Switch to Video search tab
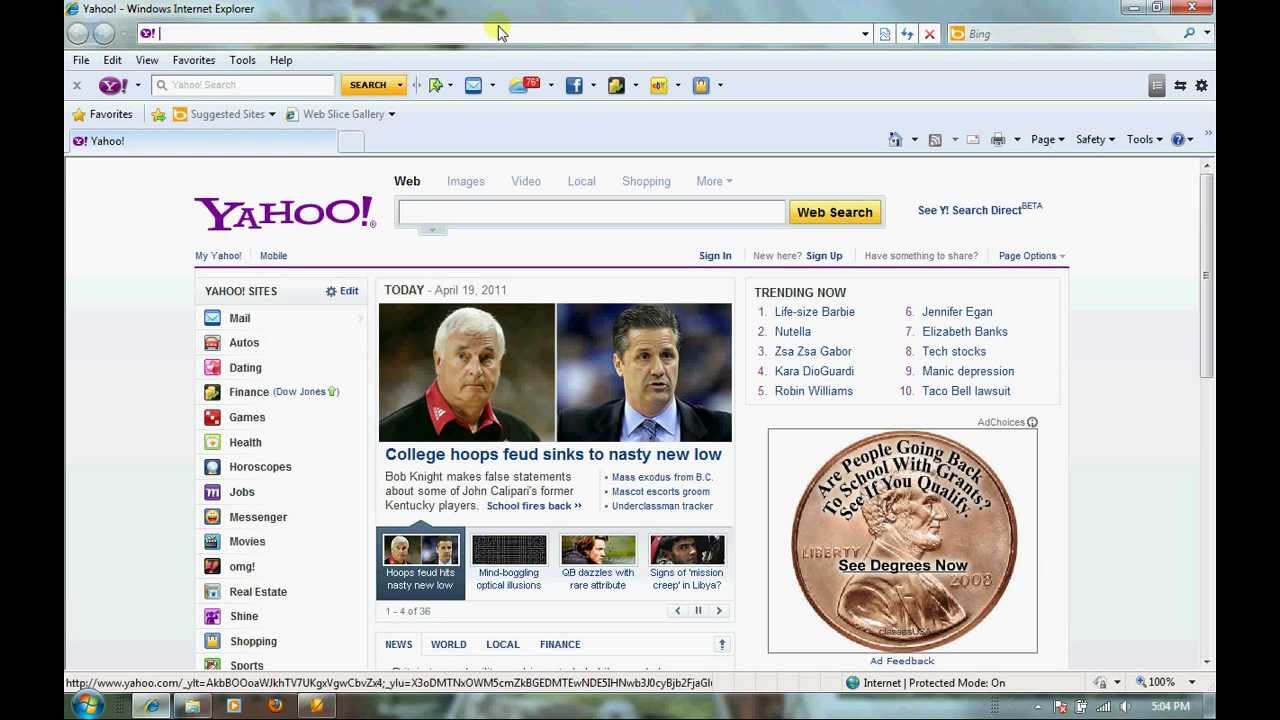Image resolution: width=1280 pixels, height=720 pixels. 526,181
